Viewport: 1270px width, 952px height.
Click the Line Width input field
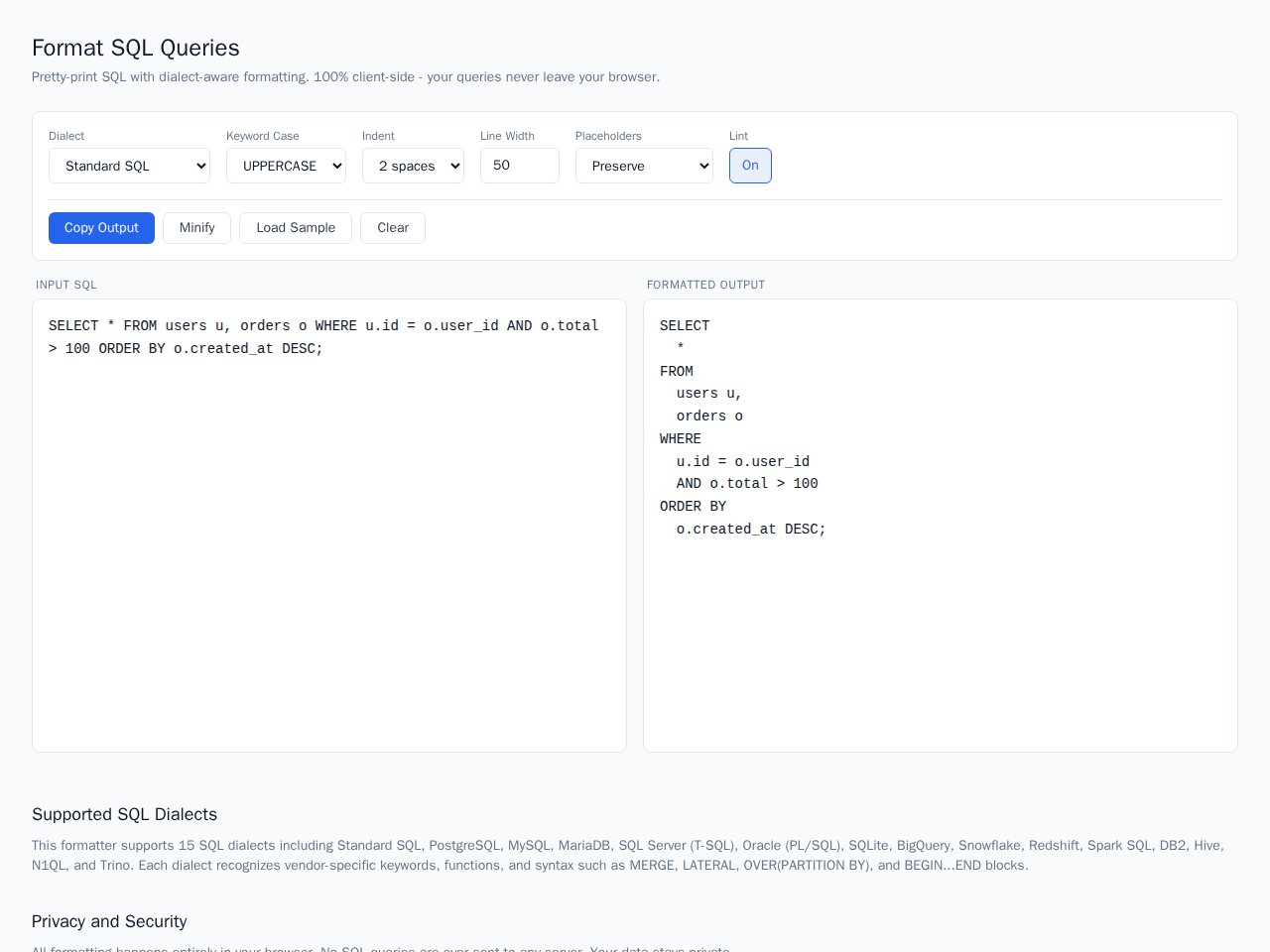pyautogui.click(x=520, y=166)
